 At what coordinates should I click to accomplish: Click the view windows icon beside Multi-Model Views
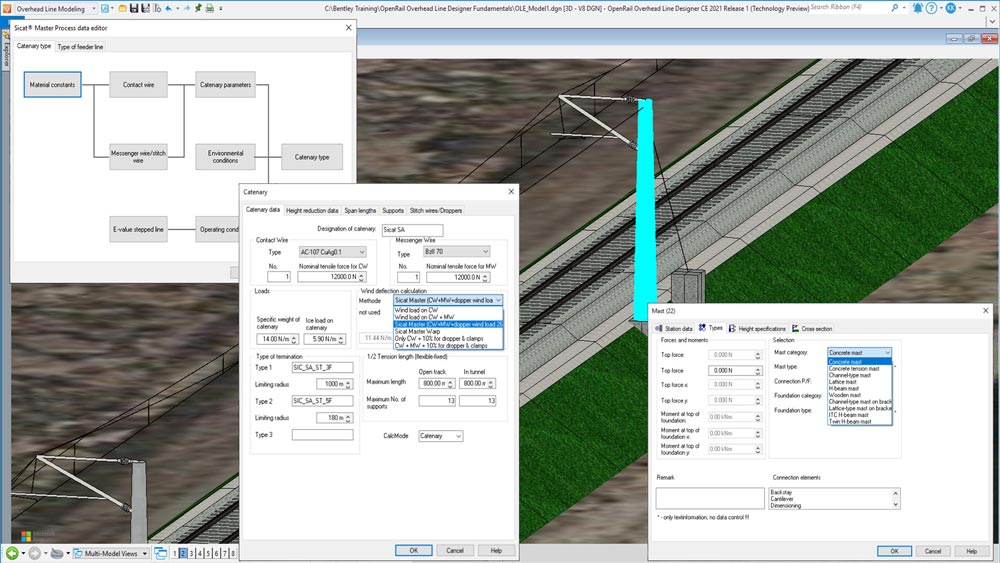coord(161,553)
